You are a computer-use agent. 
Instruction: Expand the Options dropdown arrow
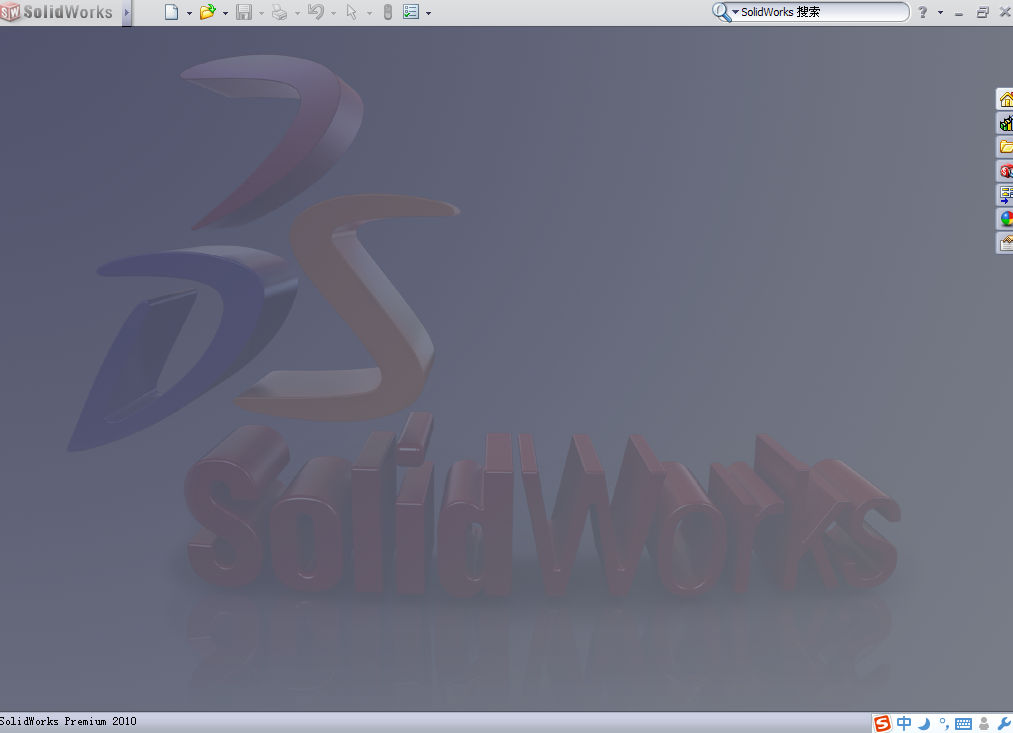point(428,13)
